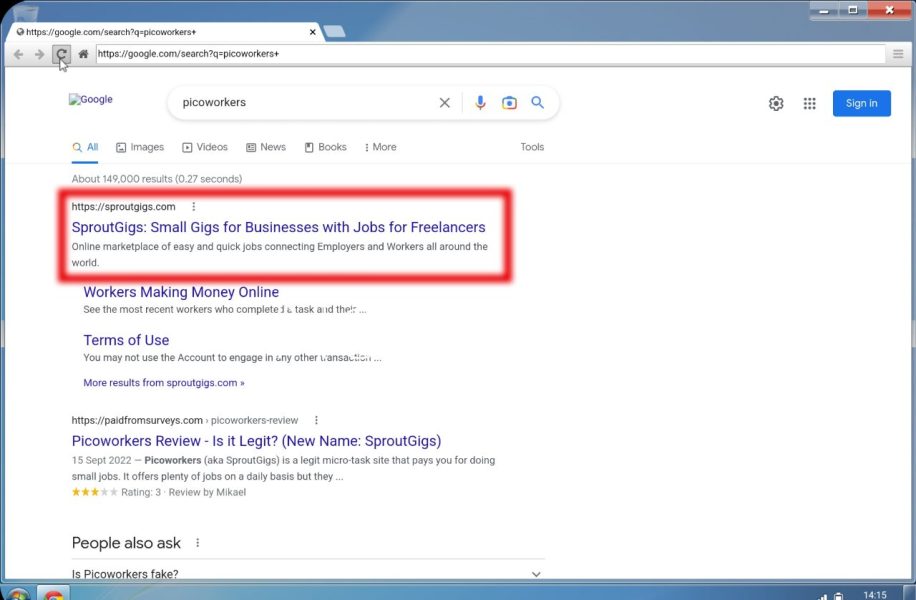Open Google settings gear icon

point(776,103)
